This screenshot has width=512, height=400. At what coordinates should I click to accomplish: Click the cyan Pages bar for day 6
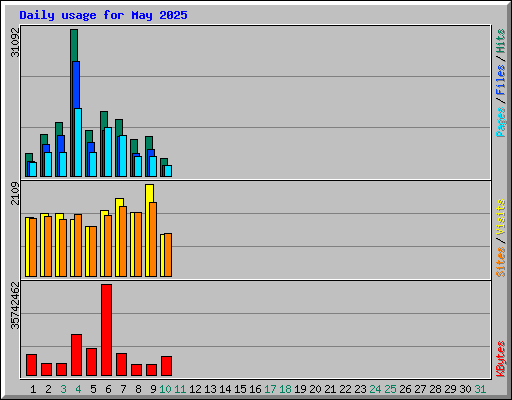(x=108, y=152)
